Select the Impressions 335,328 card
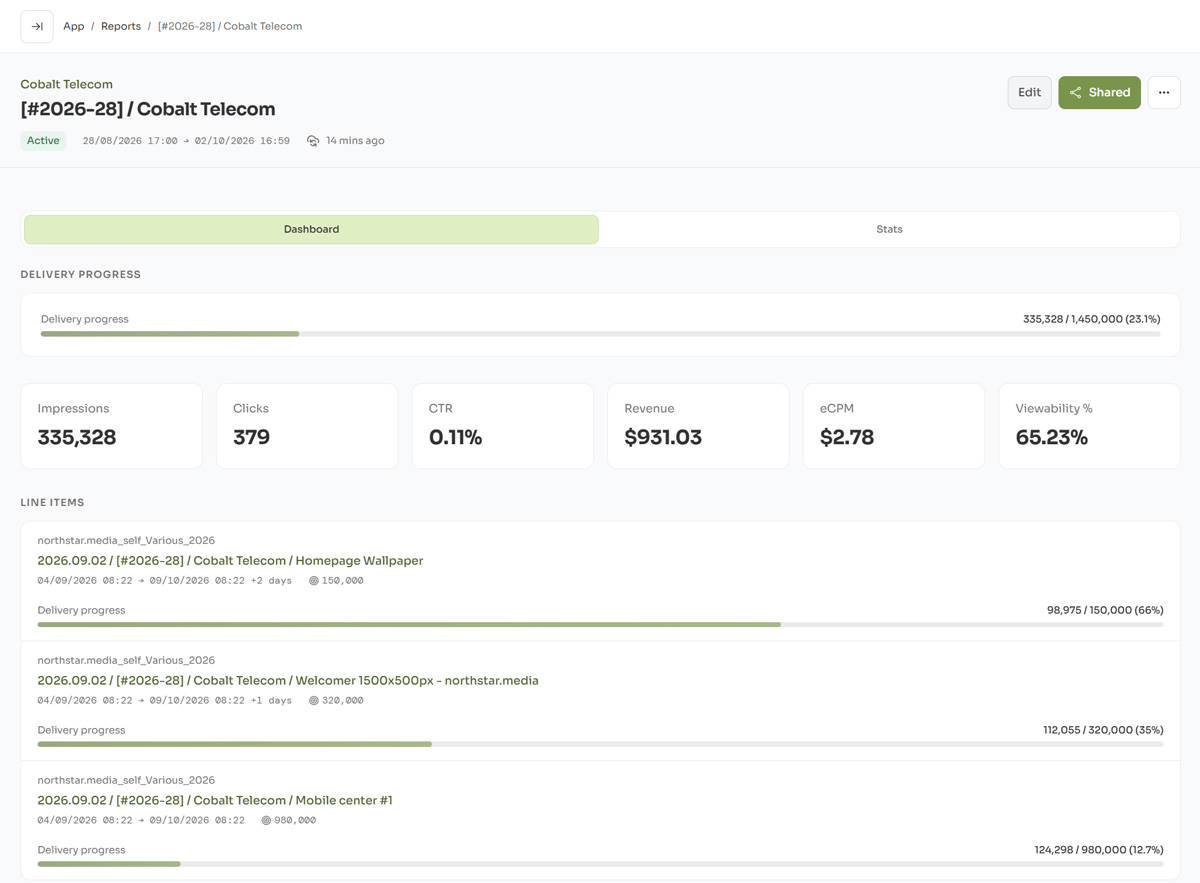This screenshot has width=1200, height=883. [111, 426]
